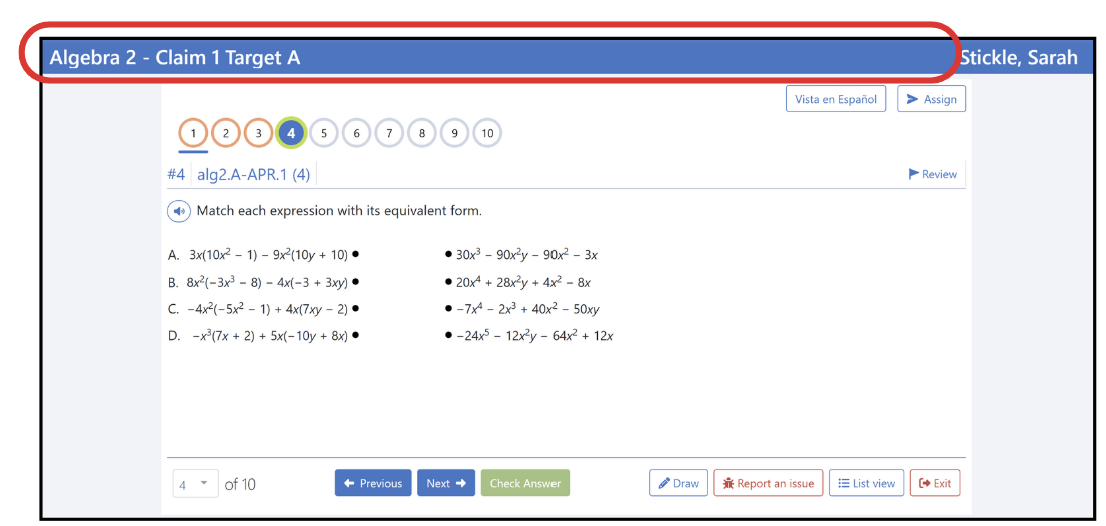The height and width of the screenshot is (526, 1106).
Task: Report an issue using bug button
Action: (768, 483)
